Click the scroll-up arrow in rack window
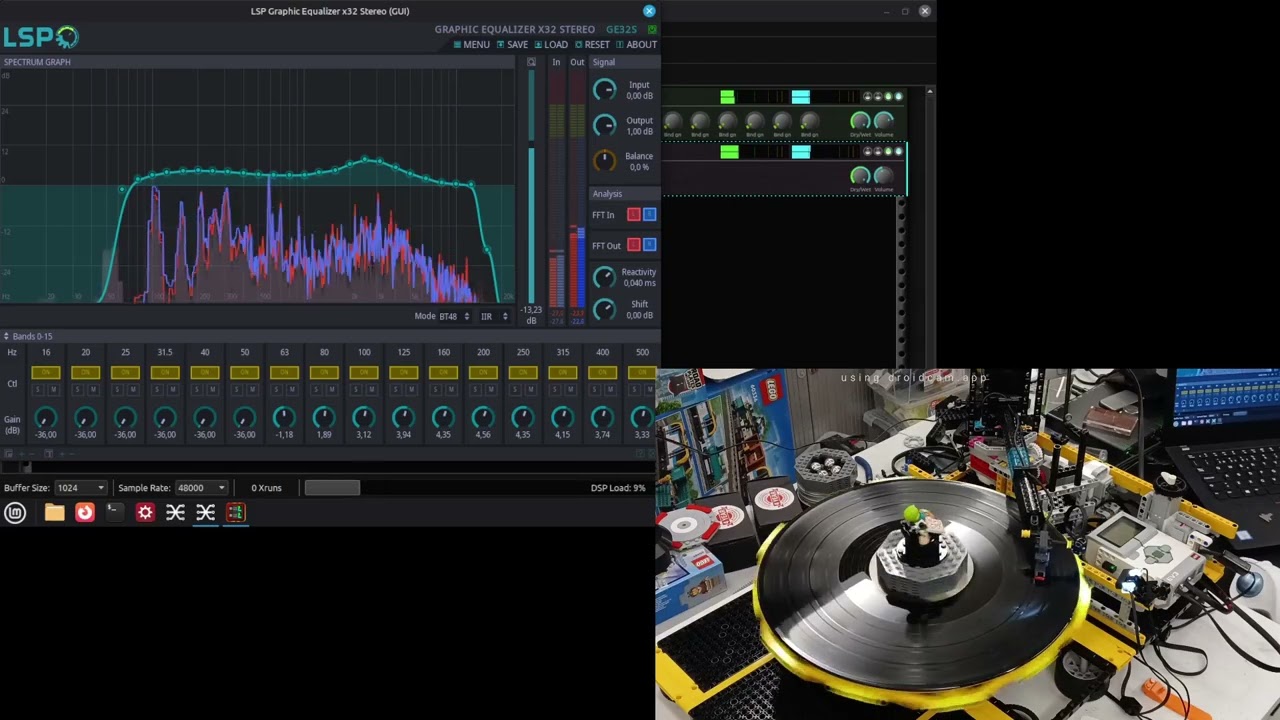Image resolution: width=1280 pixels, height=720 pixels. pos(930,92)
